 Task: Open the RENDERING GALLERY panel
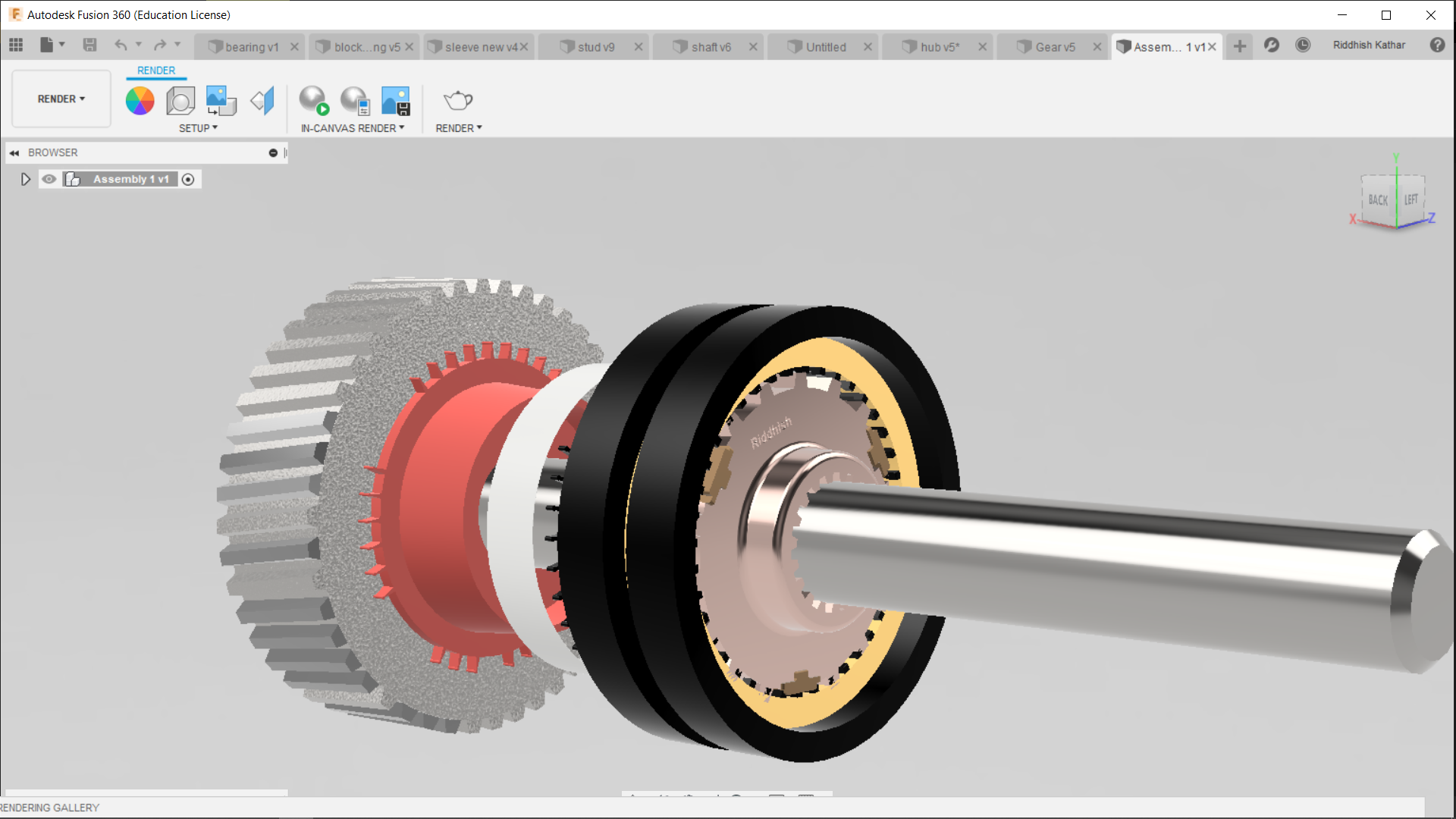pyautogui.click(x=50, y=808)
